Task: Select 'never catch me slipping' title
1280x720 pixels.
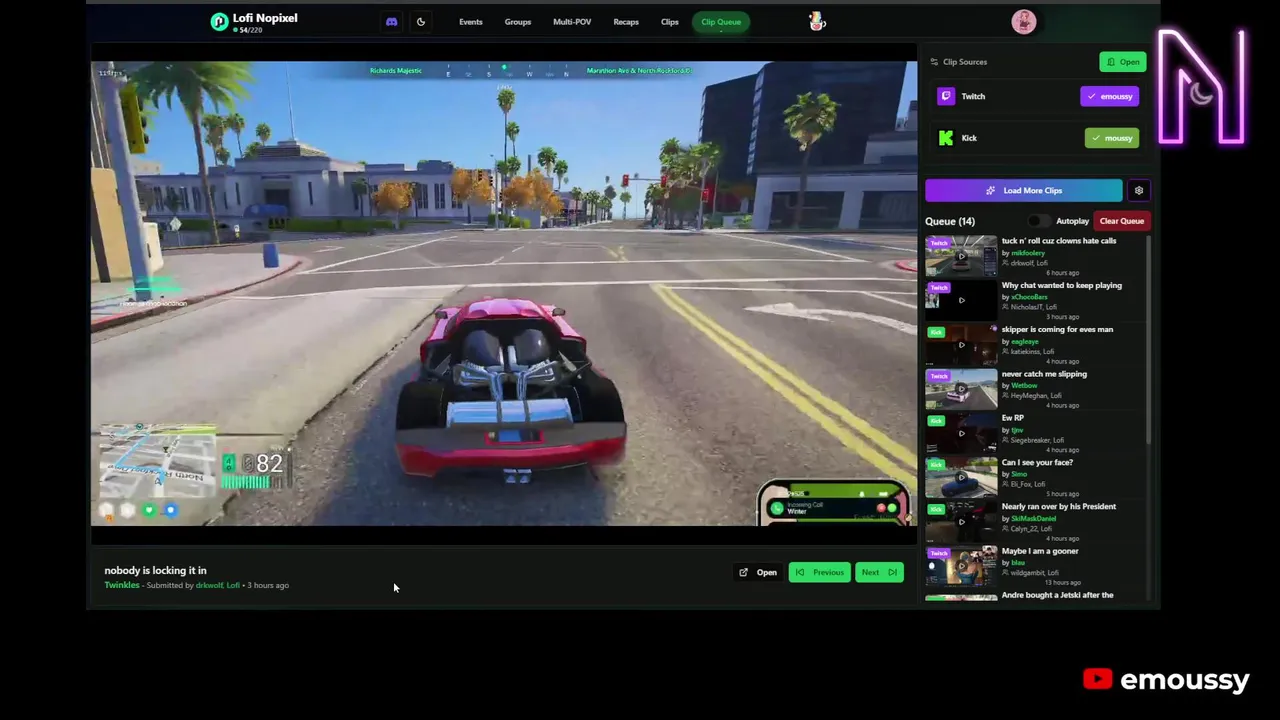Action: [x=1044, y=374]
